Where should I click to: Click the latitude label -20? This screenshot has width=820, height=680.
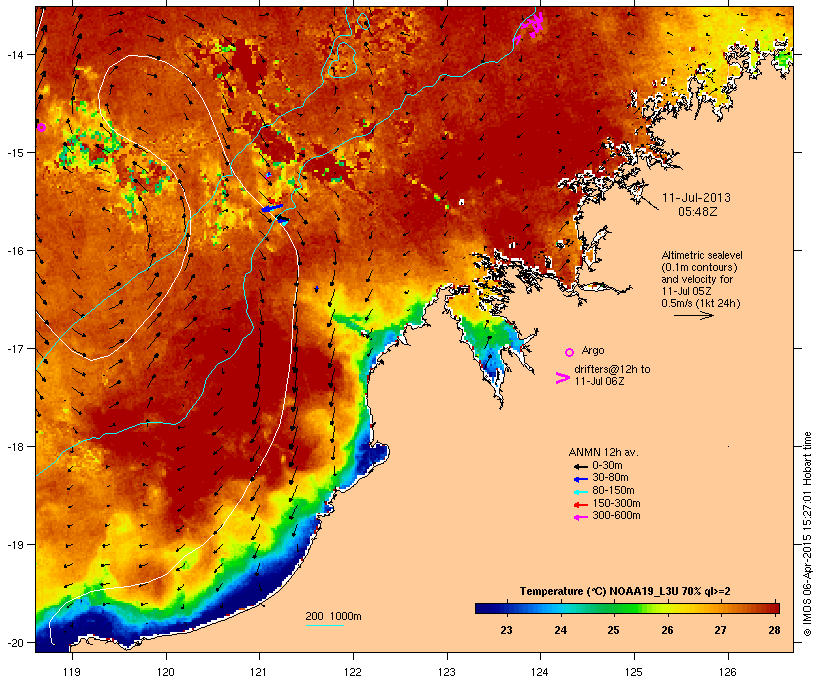pyautogui.click(x=14, y=643)
